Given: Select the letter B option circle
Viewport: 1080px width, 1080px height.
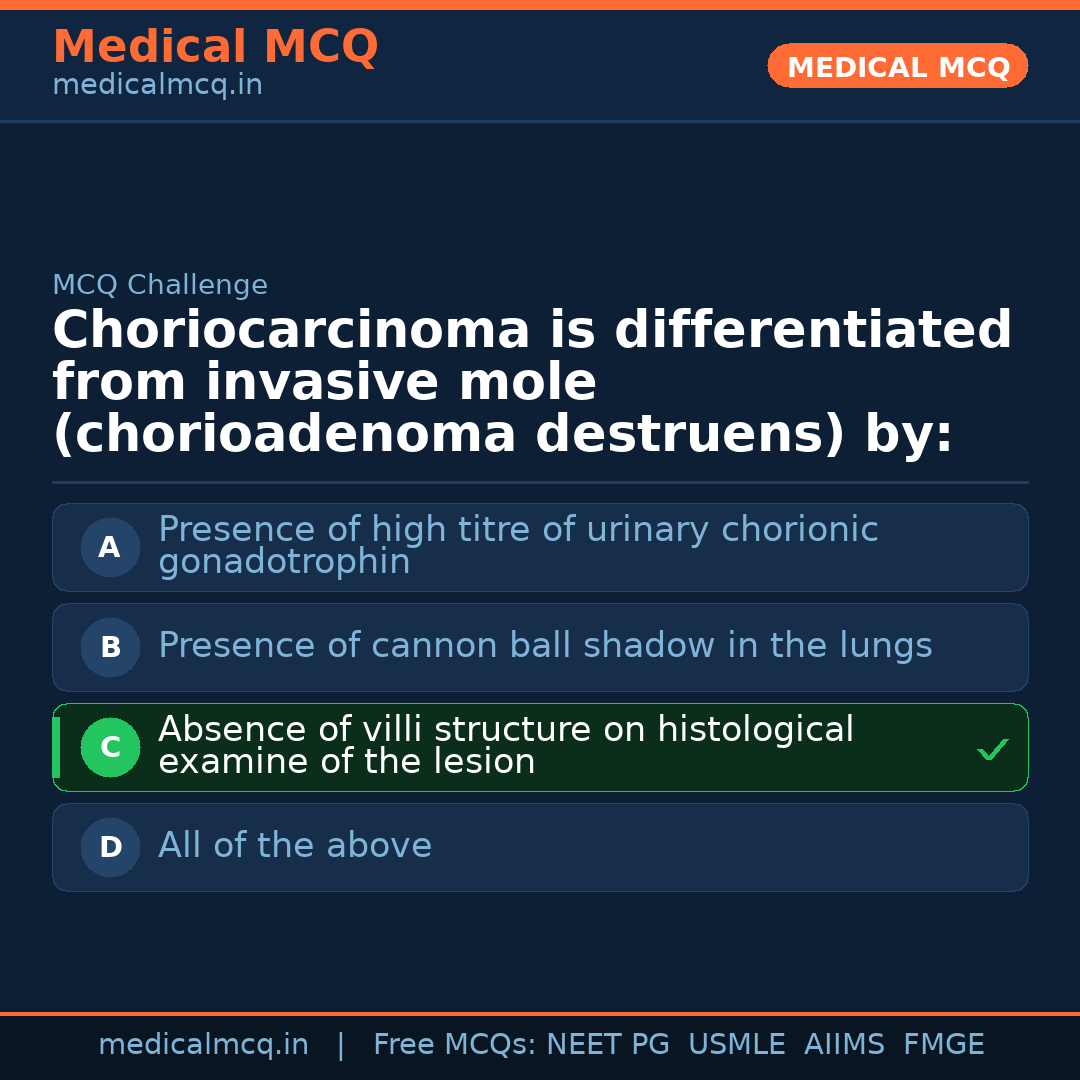Looking at the screenshot, I should click(x=110, y=648).
